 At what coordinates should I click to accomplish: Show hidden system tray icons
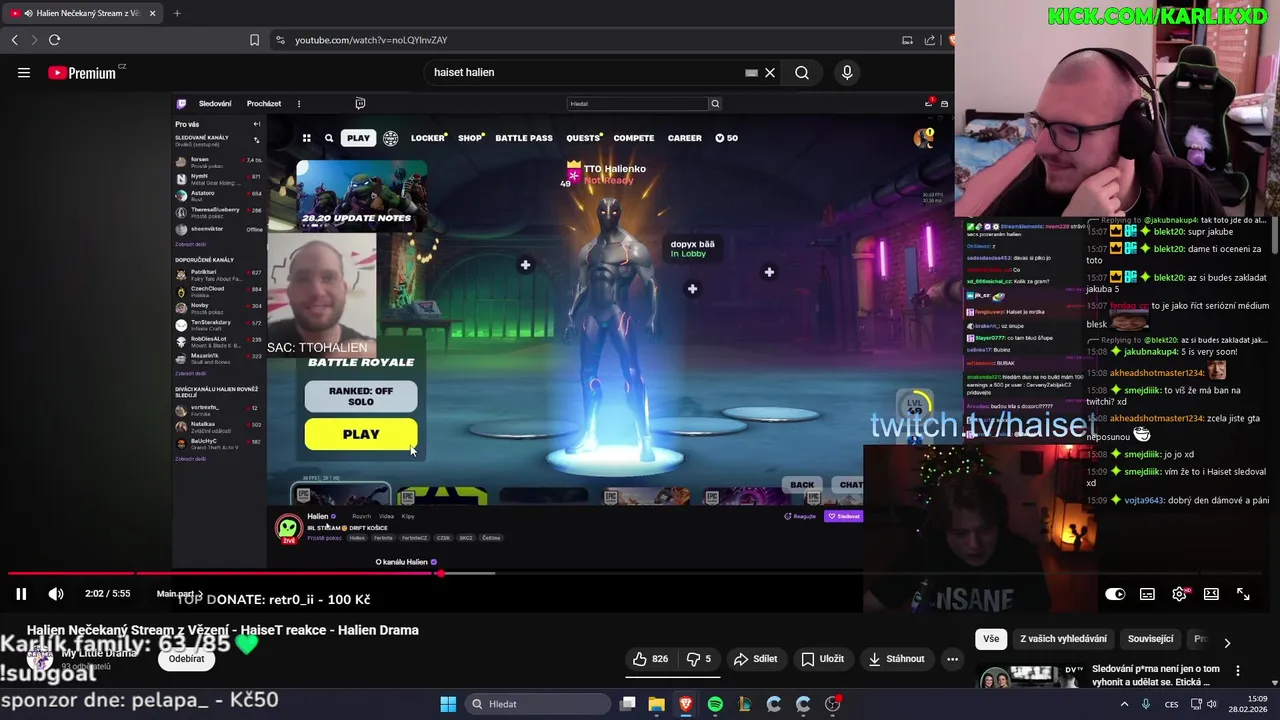[1125, 704]
